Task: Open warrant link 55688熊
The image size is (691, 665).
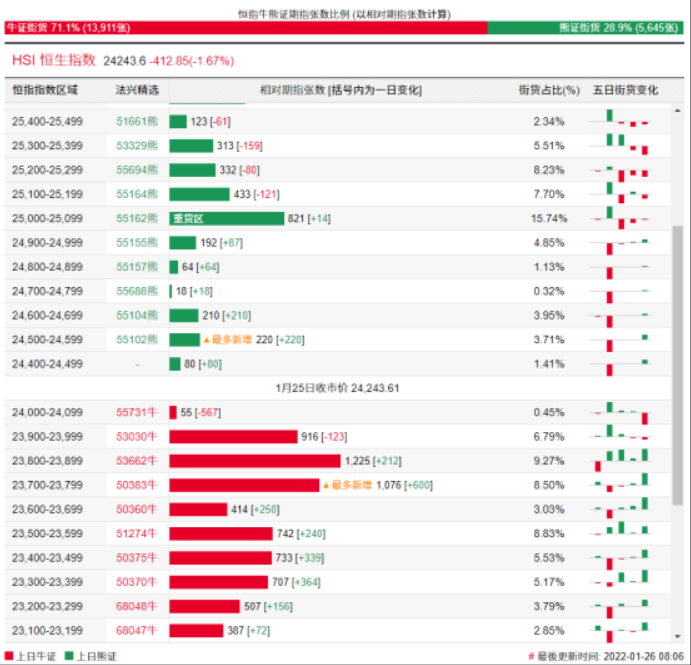Action: tap(137, 291)
